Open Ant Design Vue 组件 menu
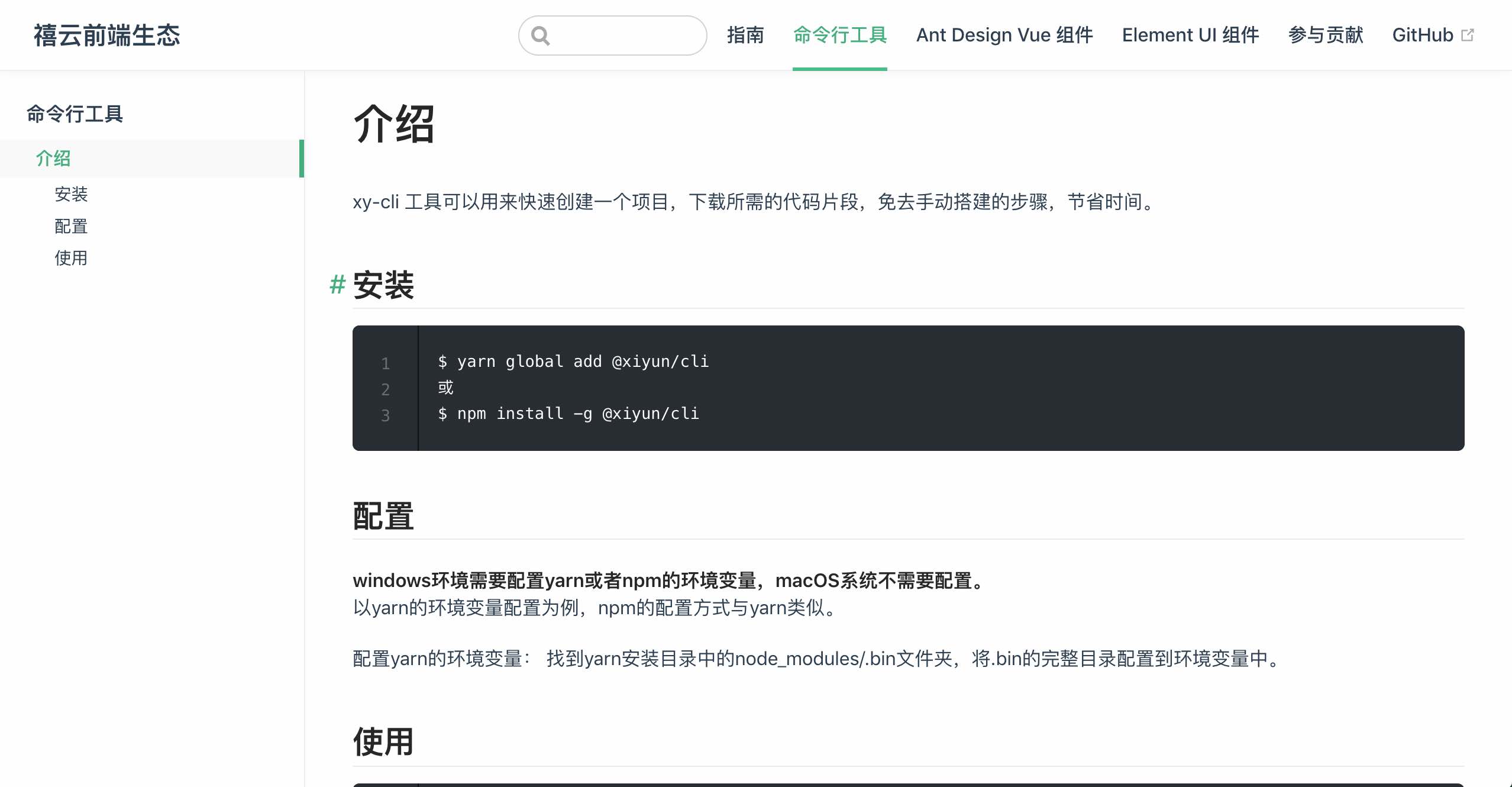The image size is (1512, 787). click(1004, 36)
